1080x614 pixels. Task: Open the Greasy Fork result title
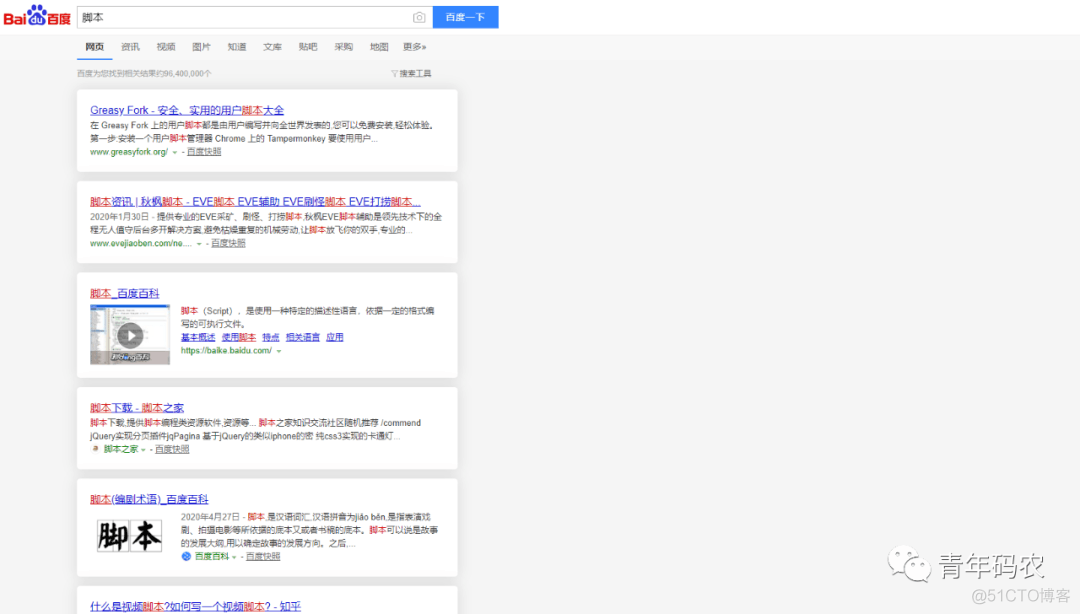(187, 110)
